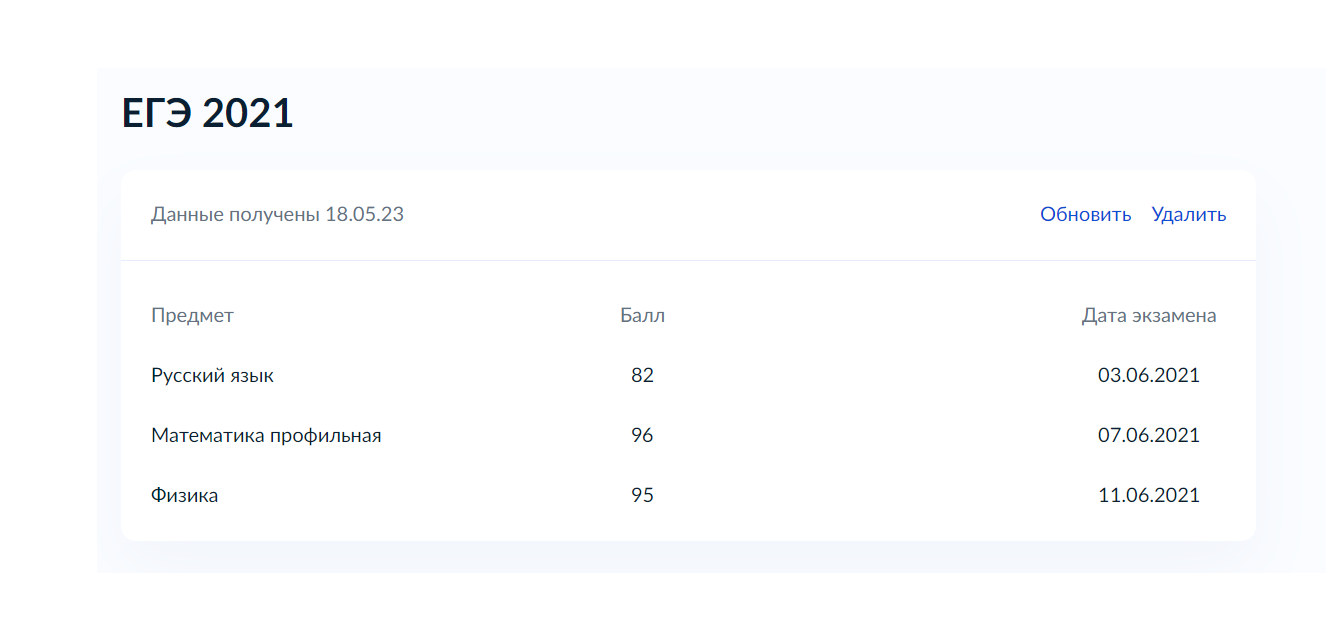Click the Обновить link
This screenshot has height=642, width=1340.
1085,215
